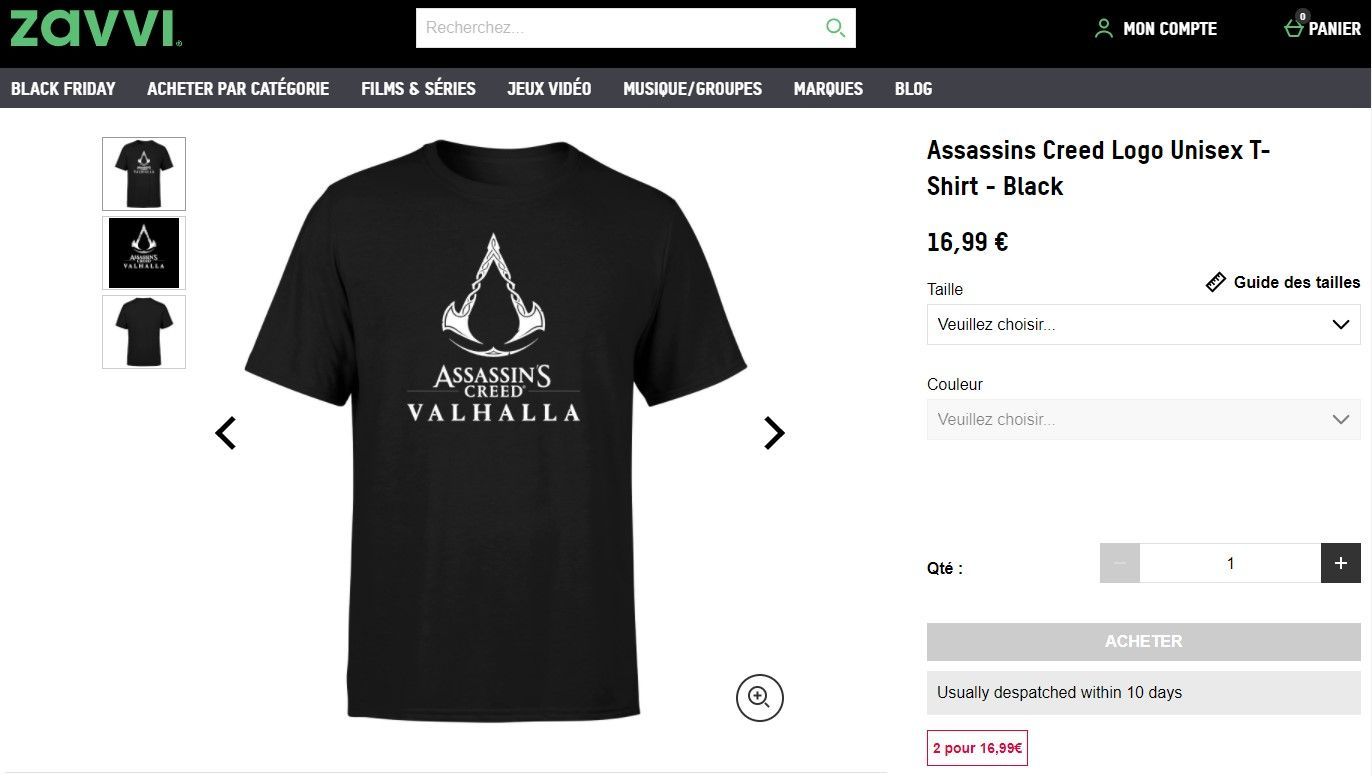Expand the Taille size dropdown
This screenshot has height=776, width=1372.
click(1143, 325)
